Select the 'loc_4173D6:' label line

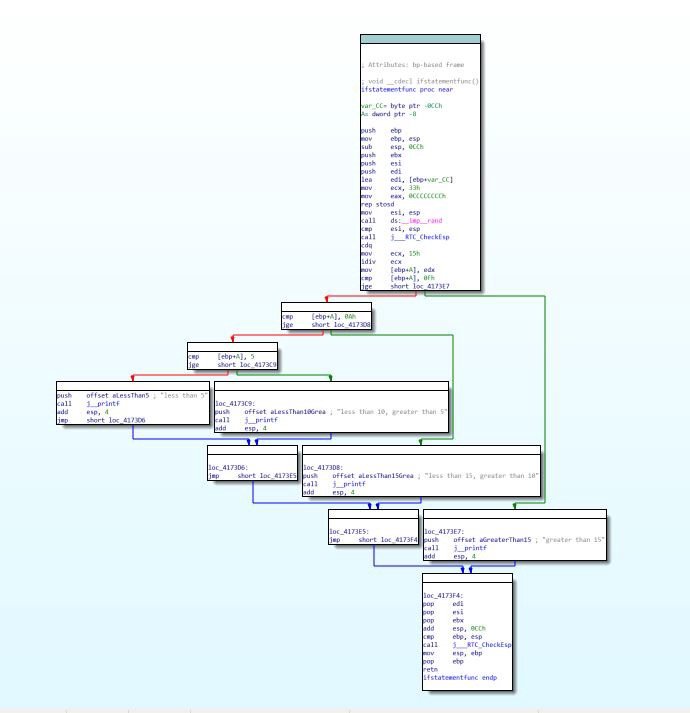[228, 467]
